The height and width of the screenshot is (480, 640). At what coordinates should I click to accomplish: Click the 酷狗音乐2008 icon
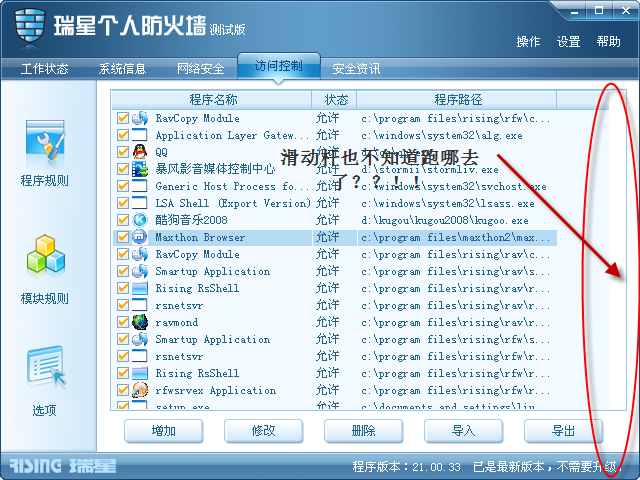140,220
